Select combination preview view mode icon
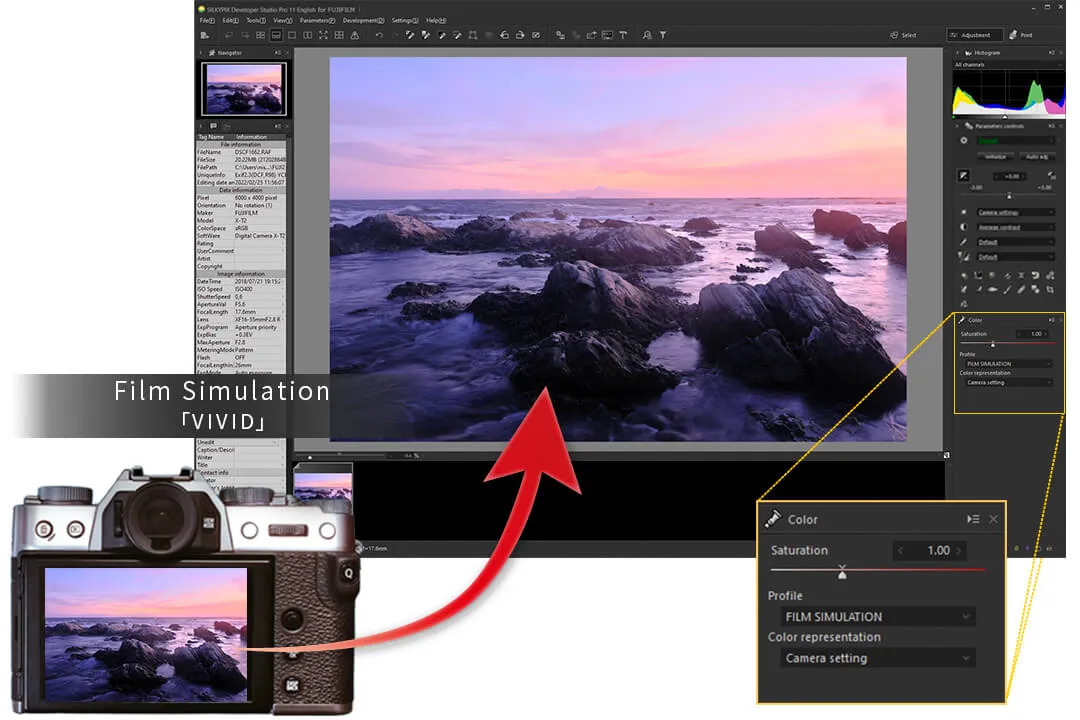 click(x=276, y=35)
